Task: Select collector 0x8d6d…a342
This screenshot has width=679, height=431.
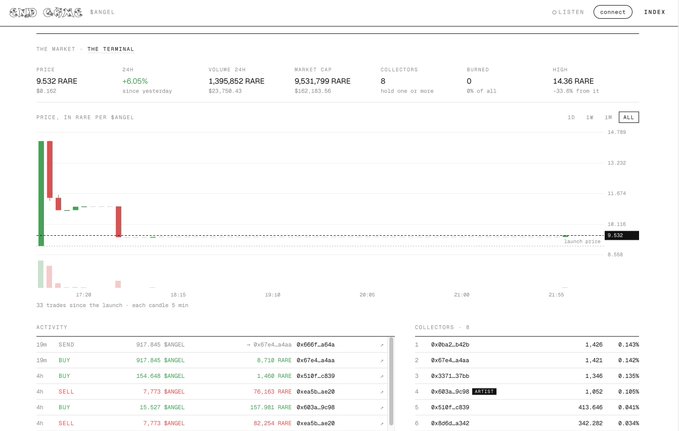Action: click(450, 423)
